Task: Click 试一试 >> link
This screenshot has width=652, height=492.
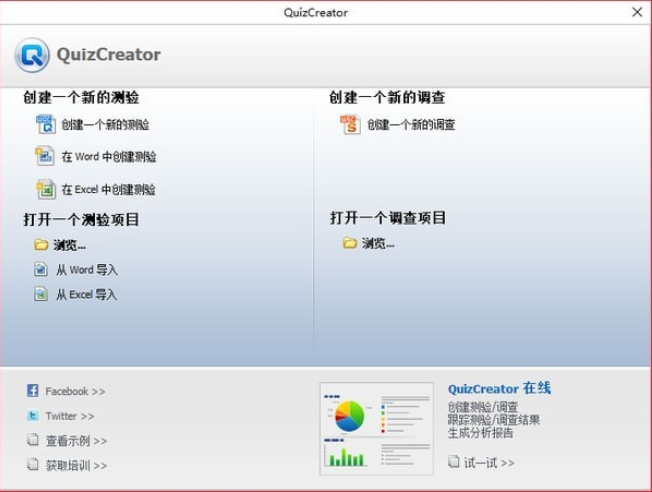Action: point(489,462)
